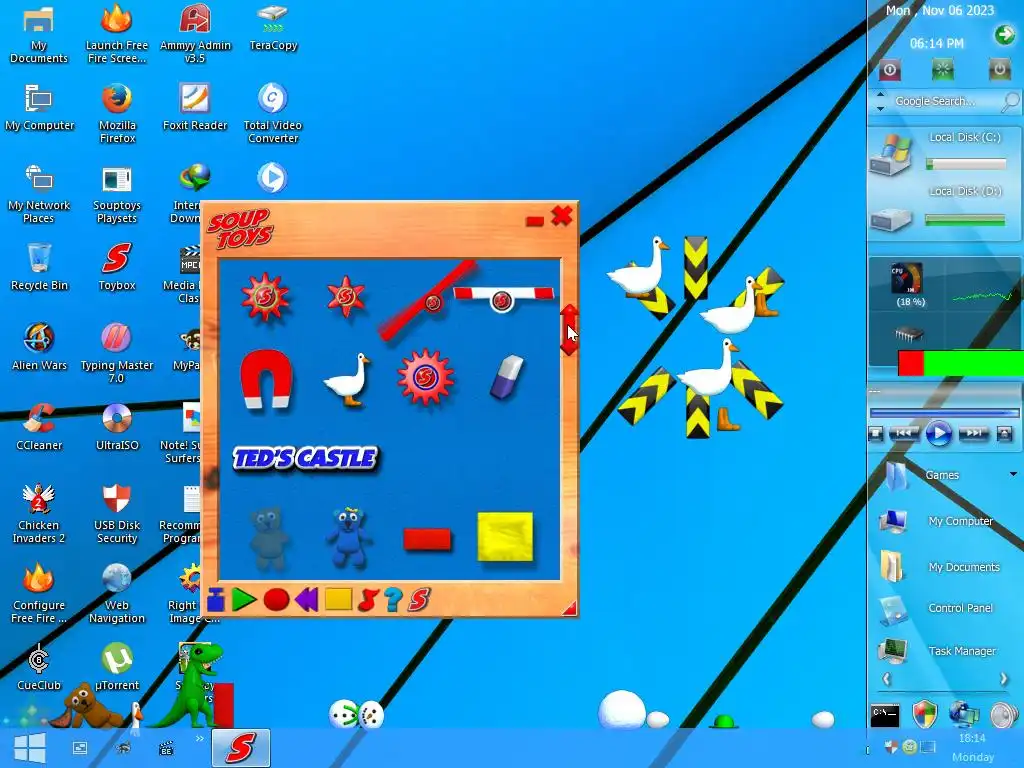Image resolution: width=1024 pixels, height=768 pixels.
Task: Open the command prompt icon in sidebar
Action: tap(885, 715)
